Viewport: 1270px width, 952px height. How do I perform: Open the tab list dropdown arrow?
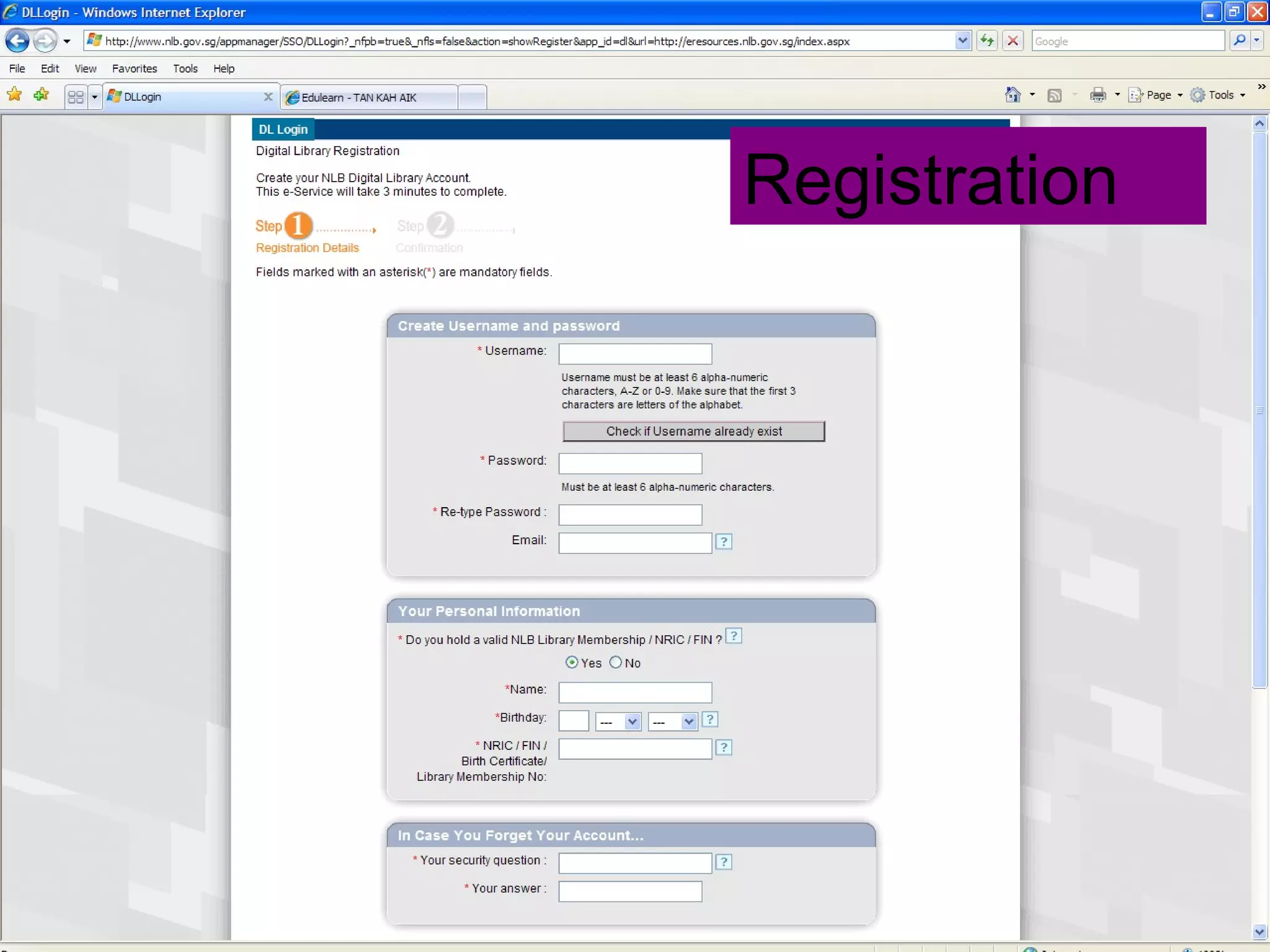pyautogui.click(x=95, y=97)
